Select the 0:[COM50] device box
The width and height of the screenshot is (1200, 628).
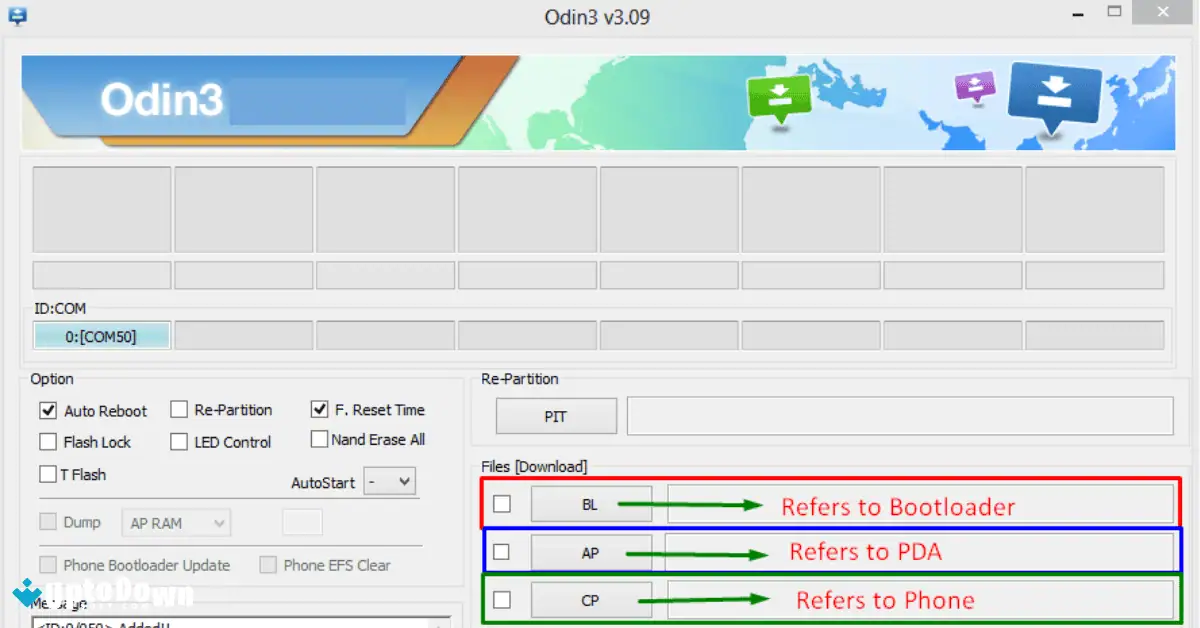pyautogui.click(x=101, y=335)
